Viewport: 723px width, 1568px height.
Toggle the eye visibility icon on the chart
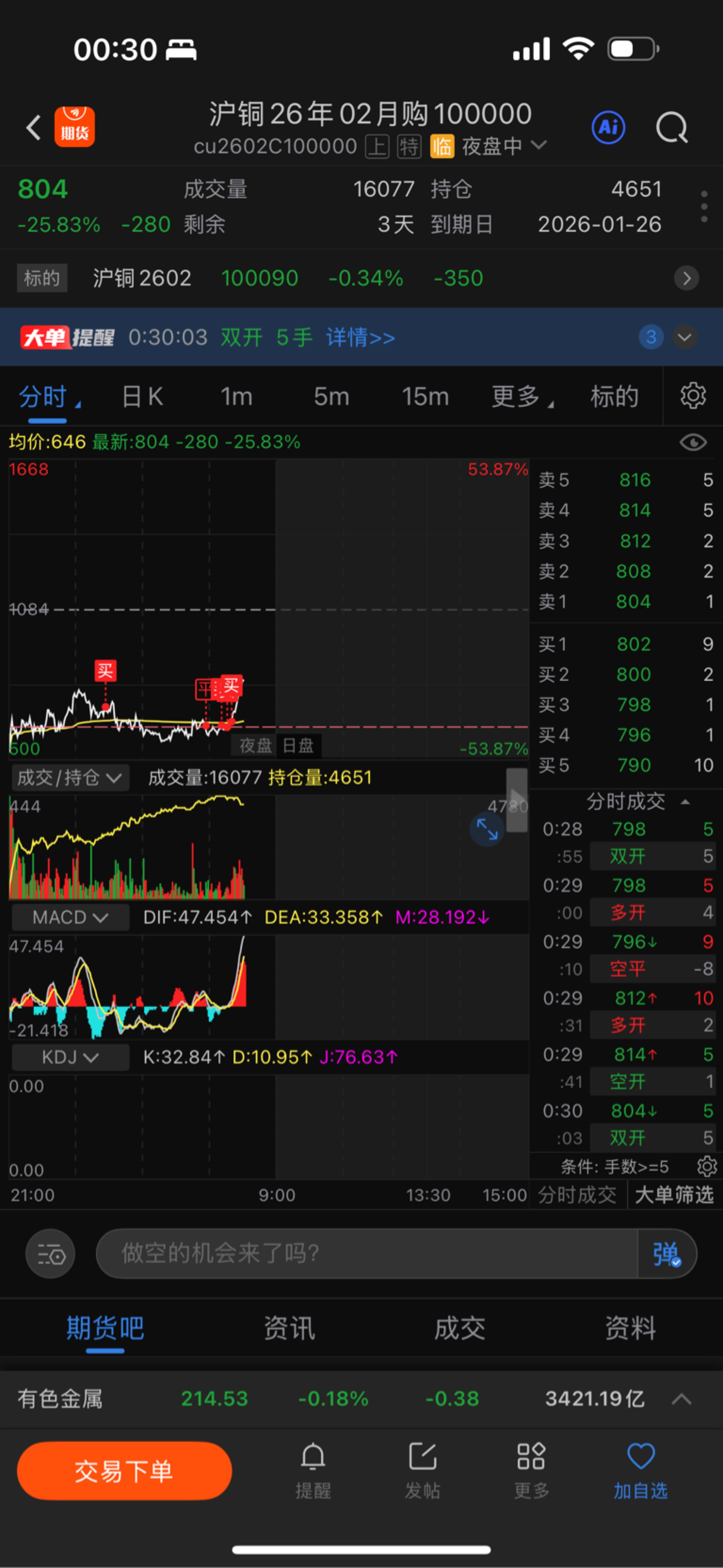click(693, 442)
